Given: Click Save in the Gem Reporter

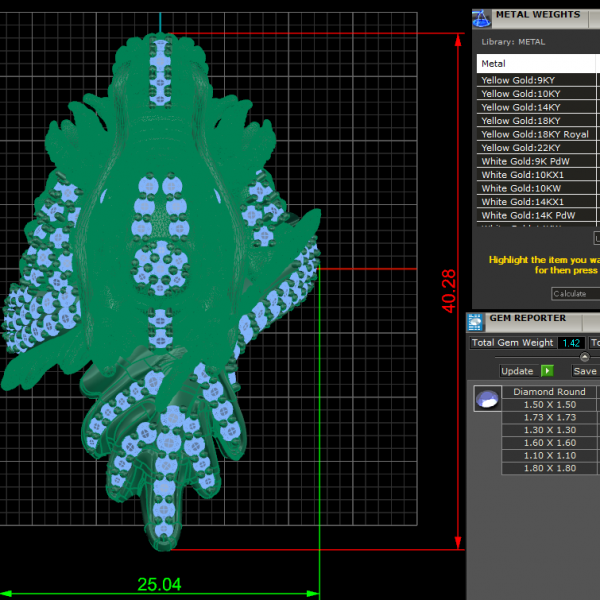Looking at the screenshot, I should [584, 371].
